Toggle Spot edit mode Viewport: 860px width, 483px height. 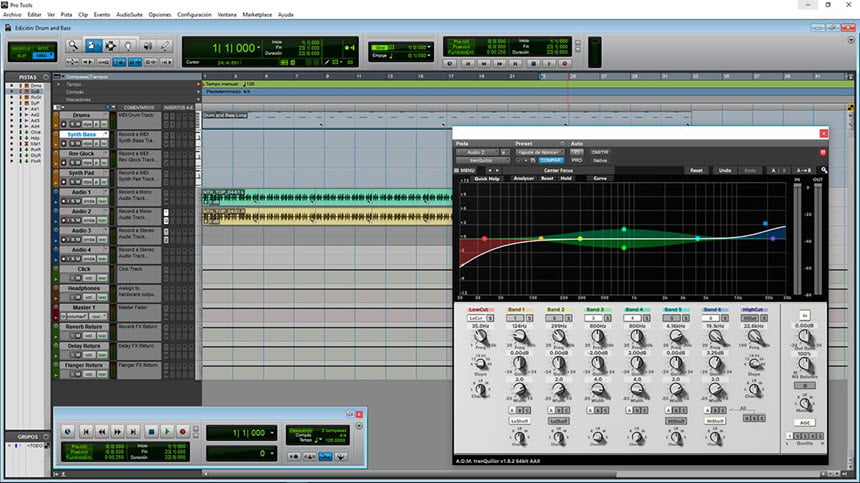[x=43, y=48]
